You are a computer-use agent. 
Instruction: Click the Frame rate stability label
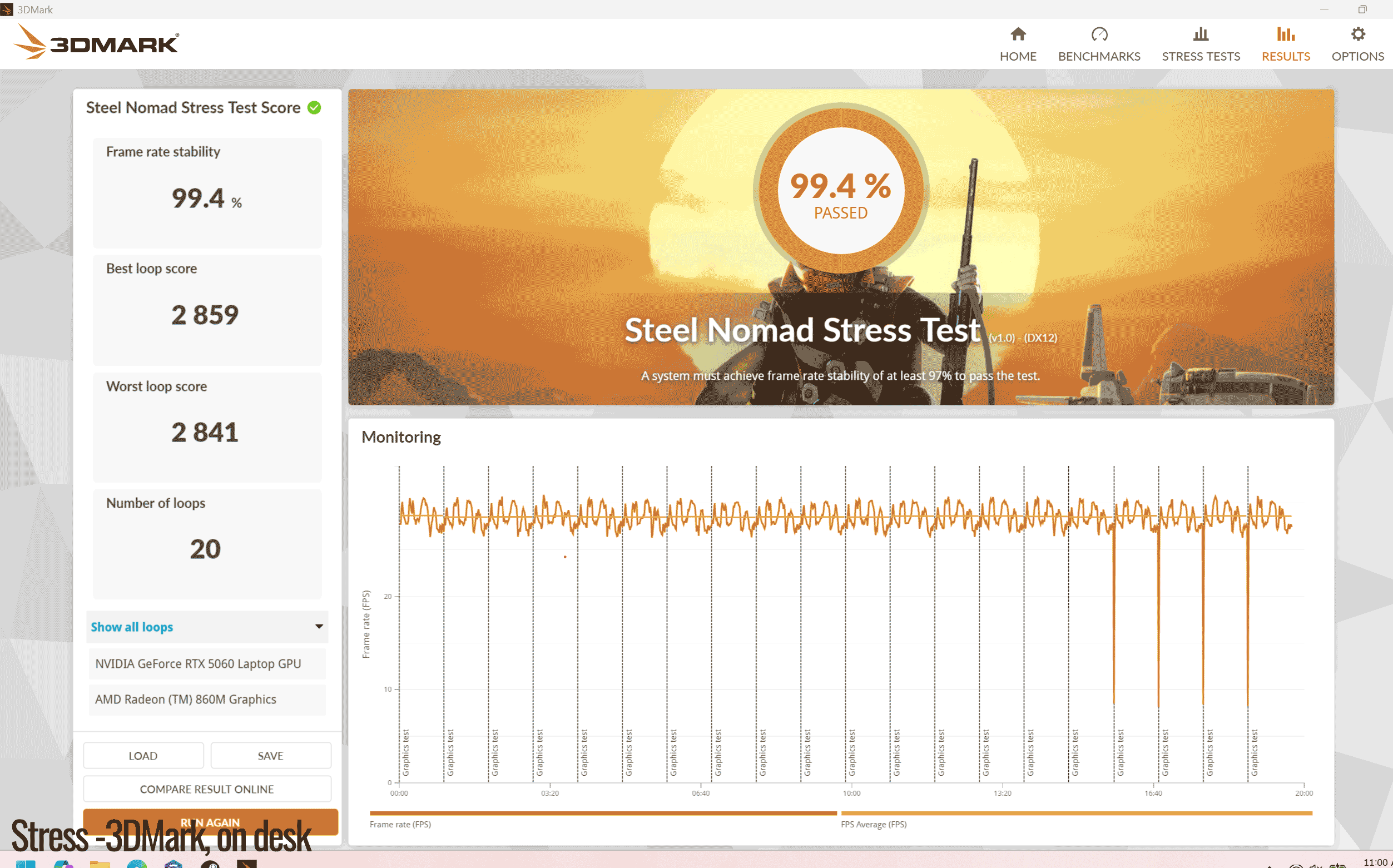point(163,152)
